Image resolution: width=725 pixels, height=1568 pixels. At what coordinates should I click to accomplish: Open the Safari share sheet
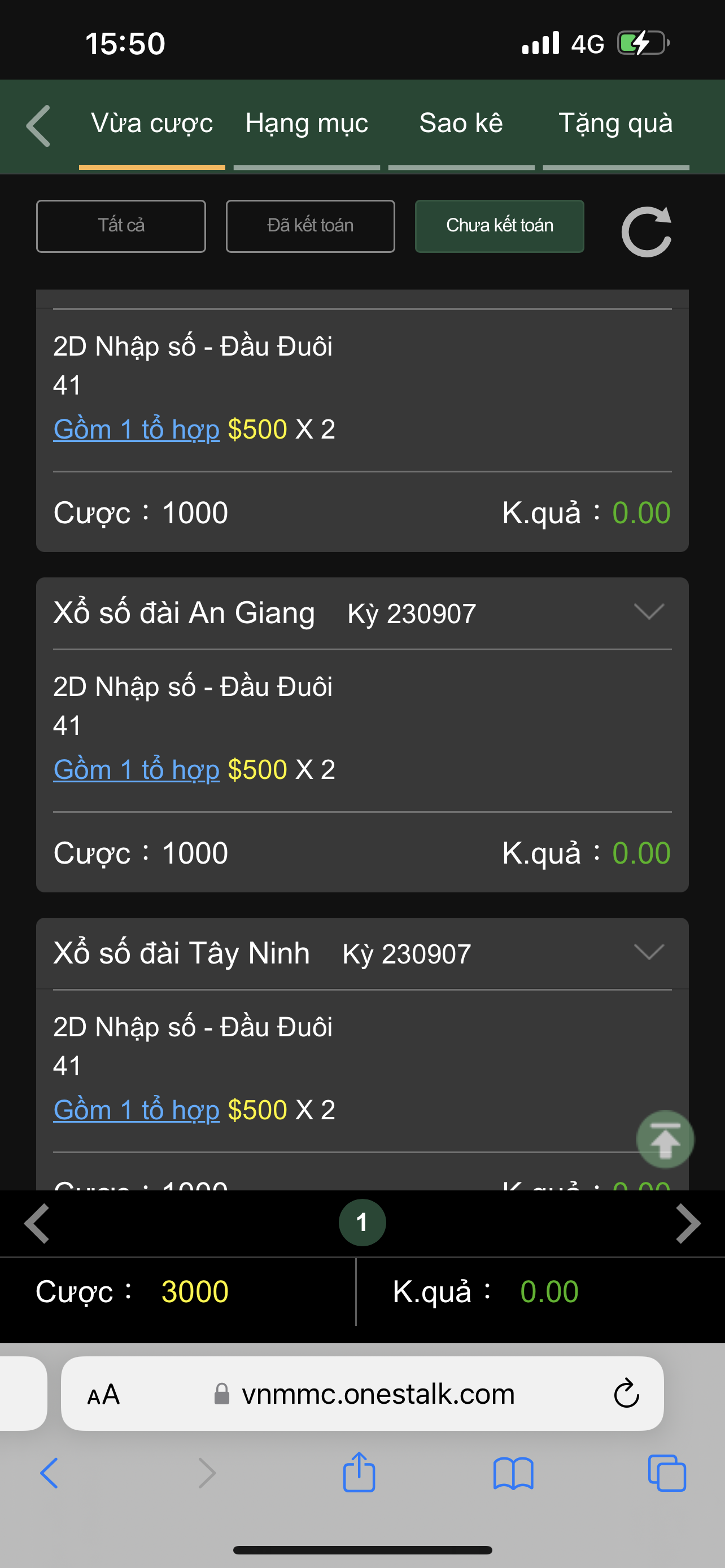click(x=359, y=1473)
